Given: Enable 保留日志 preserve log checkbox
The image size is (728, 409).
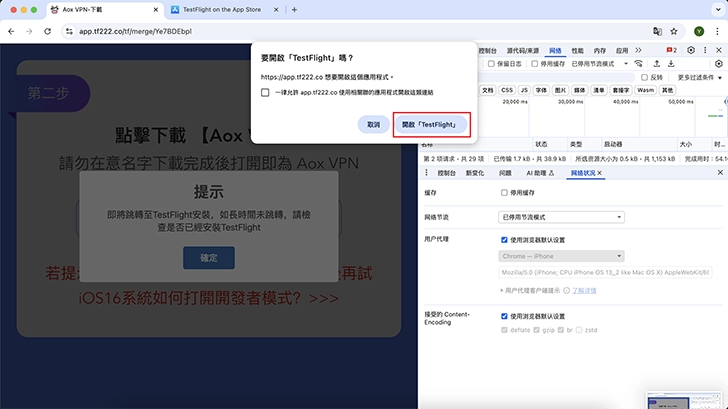Looking at the screenshot, I should pyautogui.click(x=491, y=64).
